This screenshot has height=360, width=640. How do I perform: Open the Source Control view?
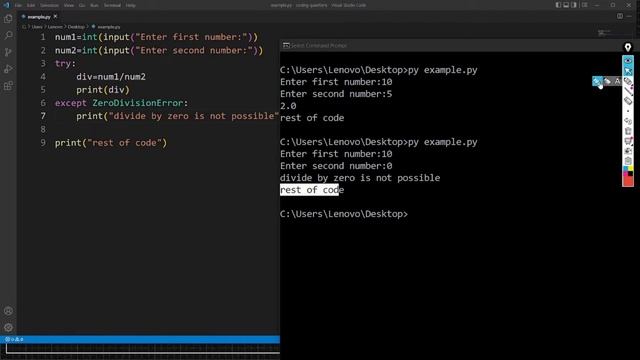coord(8,52)
